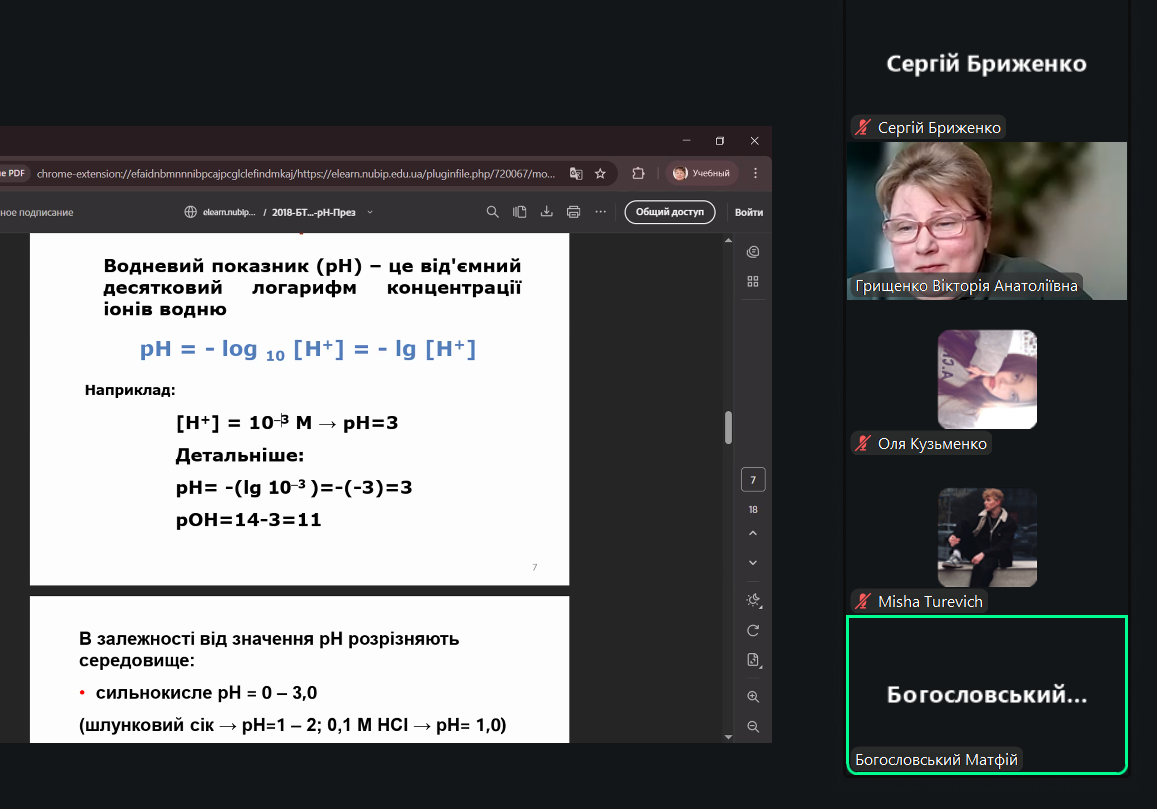This screenshot has width=1157, height=809.
Task: Click muted microphone icon of Оля Кузьменко
Action: (x=863, y=444)
